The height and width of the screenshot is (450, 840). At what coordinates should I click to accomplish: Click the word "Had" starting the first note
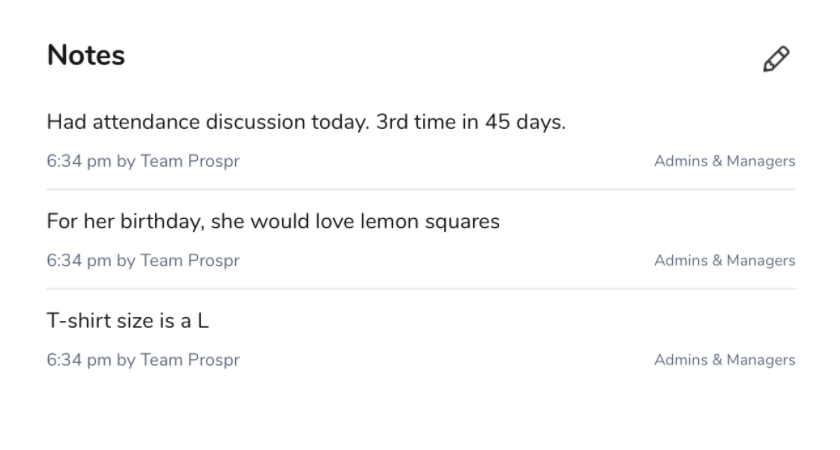[x=66, y=123]
